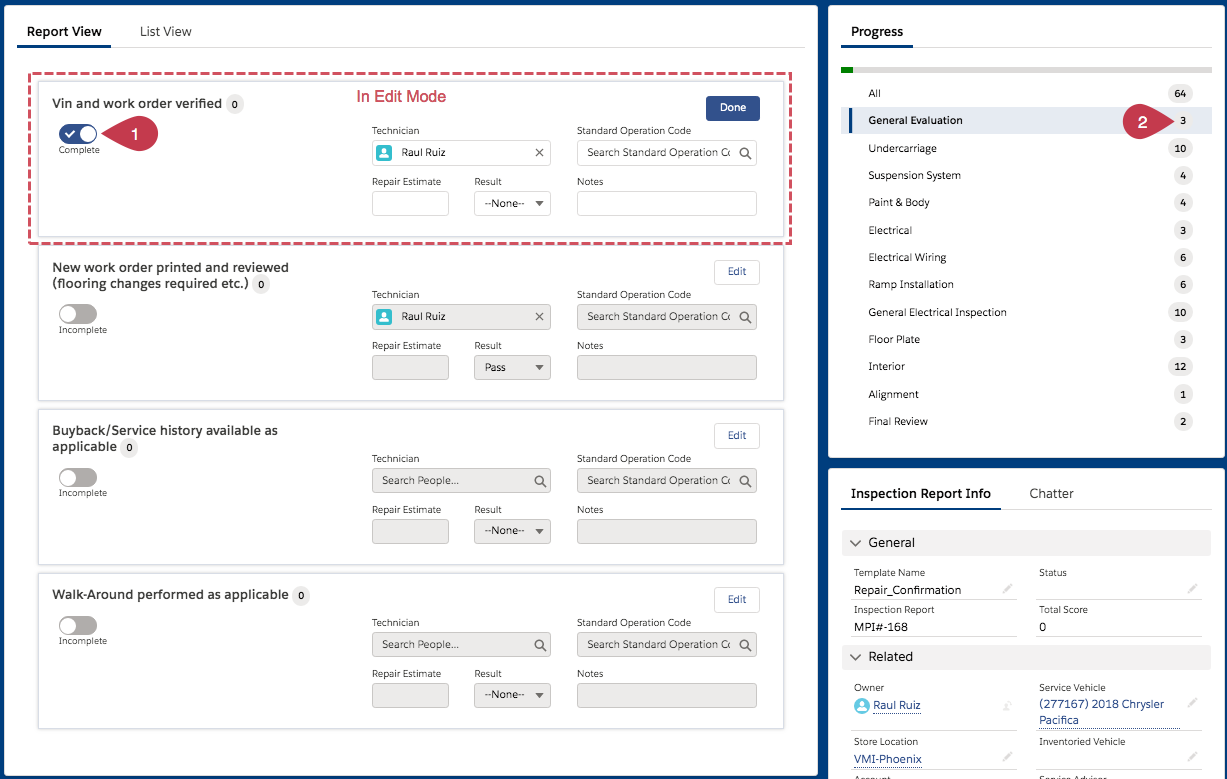Click Edit for New work order printed row
This screenshot has height=779, width=1227.
coord(737,272)
